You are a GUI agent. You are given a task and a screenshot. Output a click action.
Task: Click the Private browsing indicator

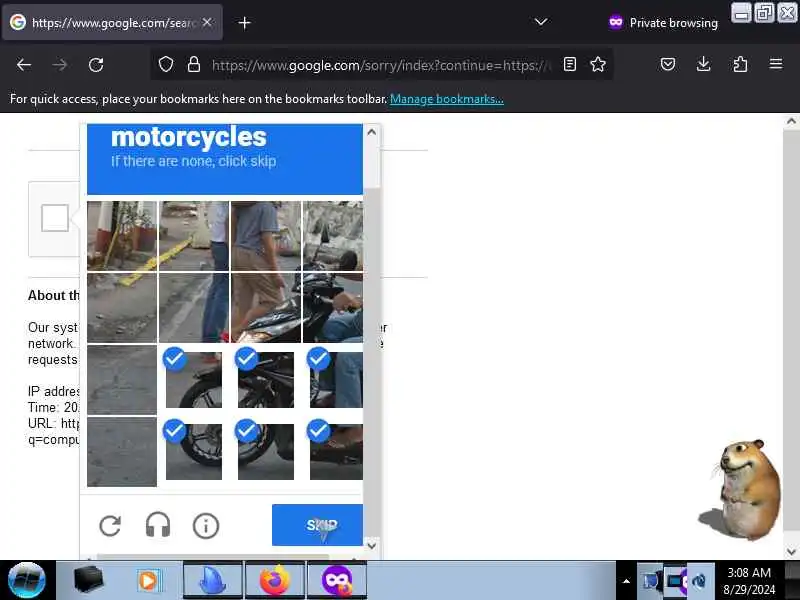(663, 22)
